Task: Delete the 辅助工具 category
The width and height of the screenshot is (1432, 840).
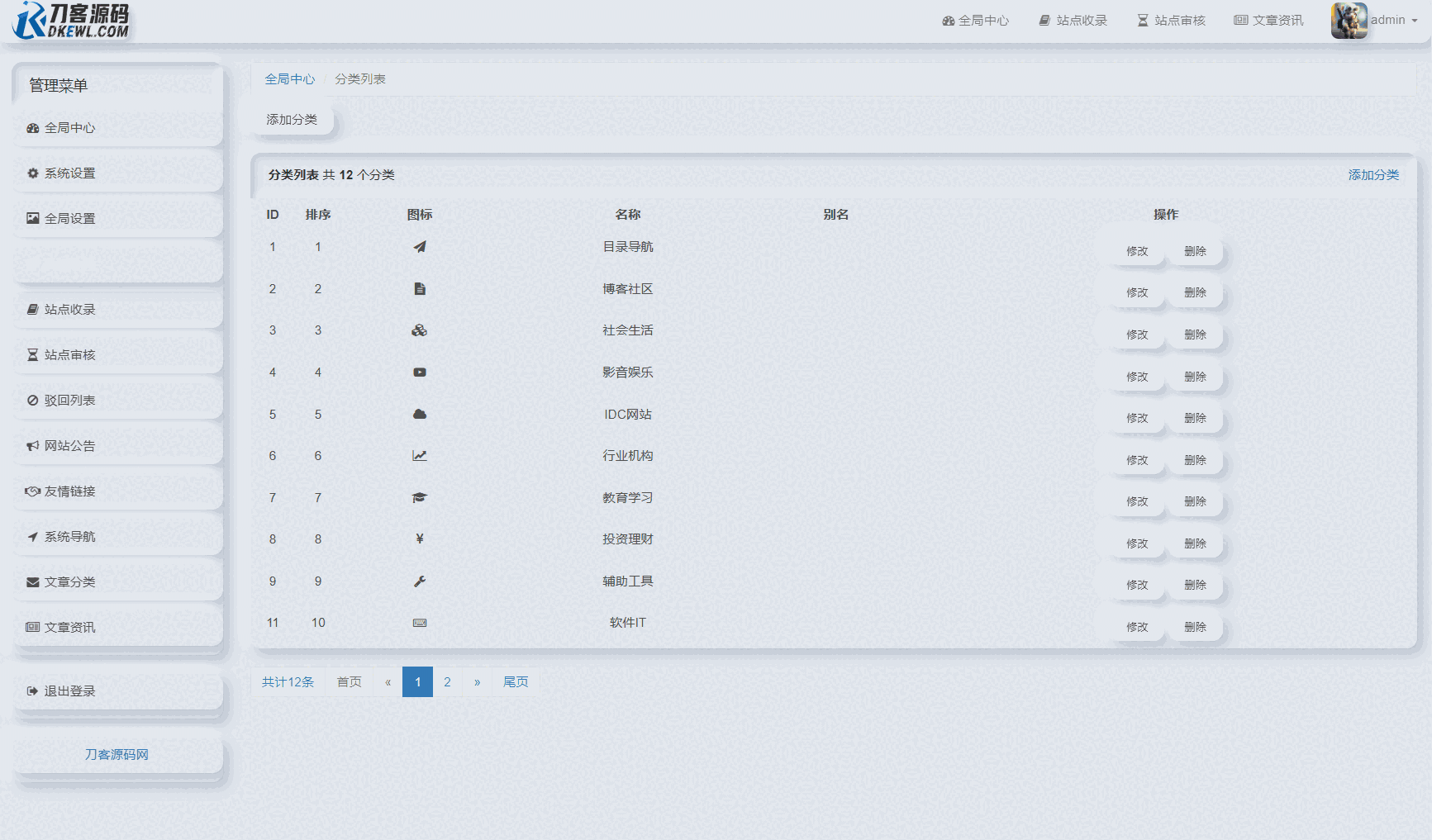Action: coord(1195,585)
